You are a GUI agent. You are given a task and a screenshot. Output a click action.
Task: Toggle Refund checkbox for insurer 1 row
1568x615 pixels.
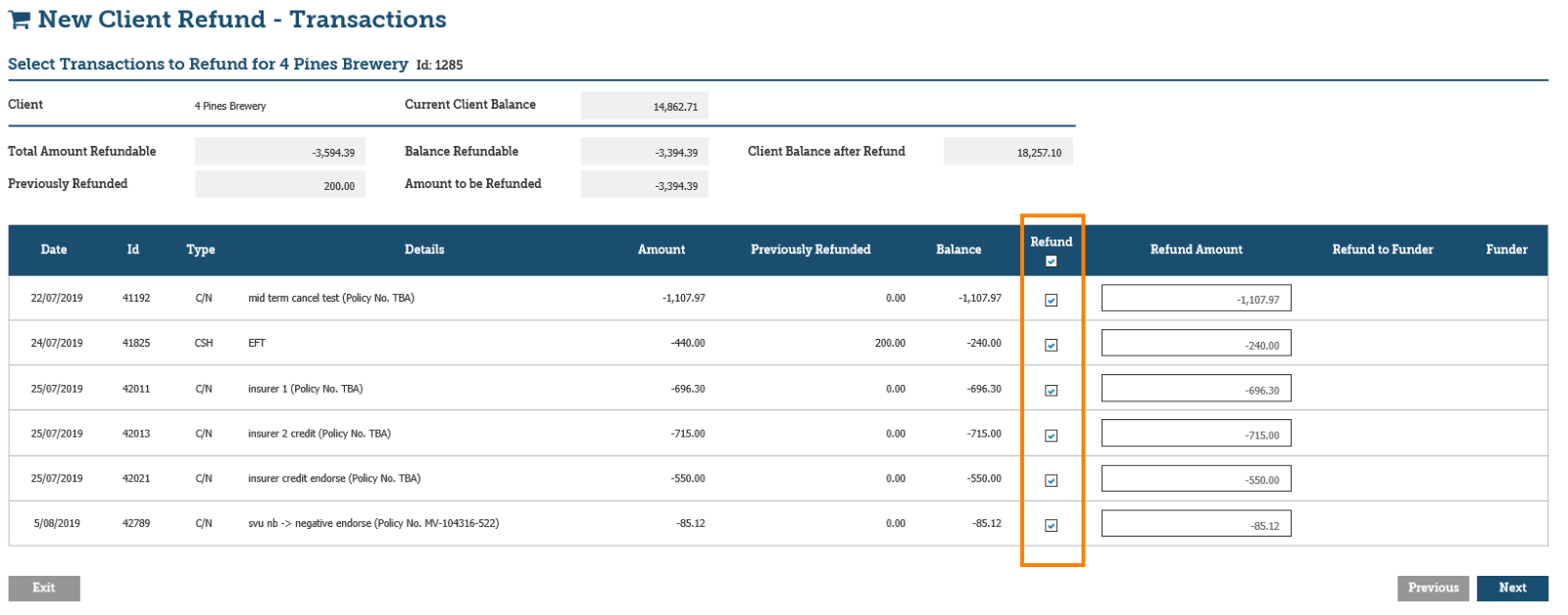(x=1051, y=391)
